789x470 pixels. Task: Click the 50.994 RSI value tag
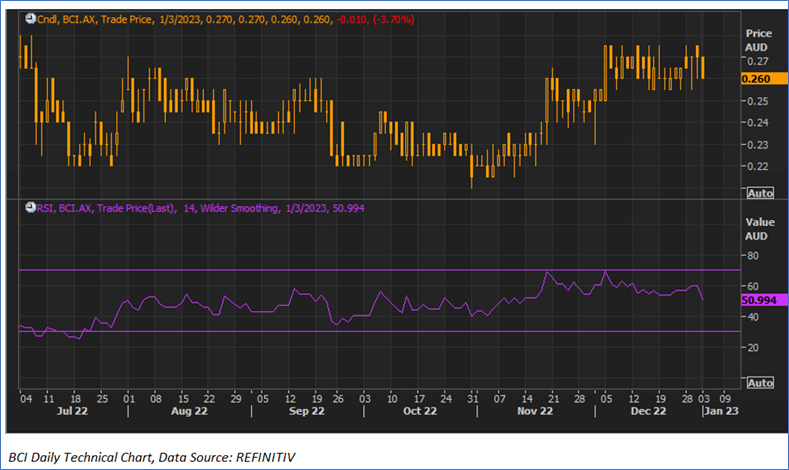point(764,300)
